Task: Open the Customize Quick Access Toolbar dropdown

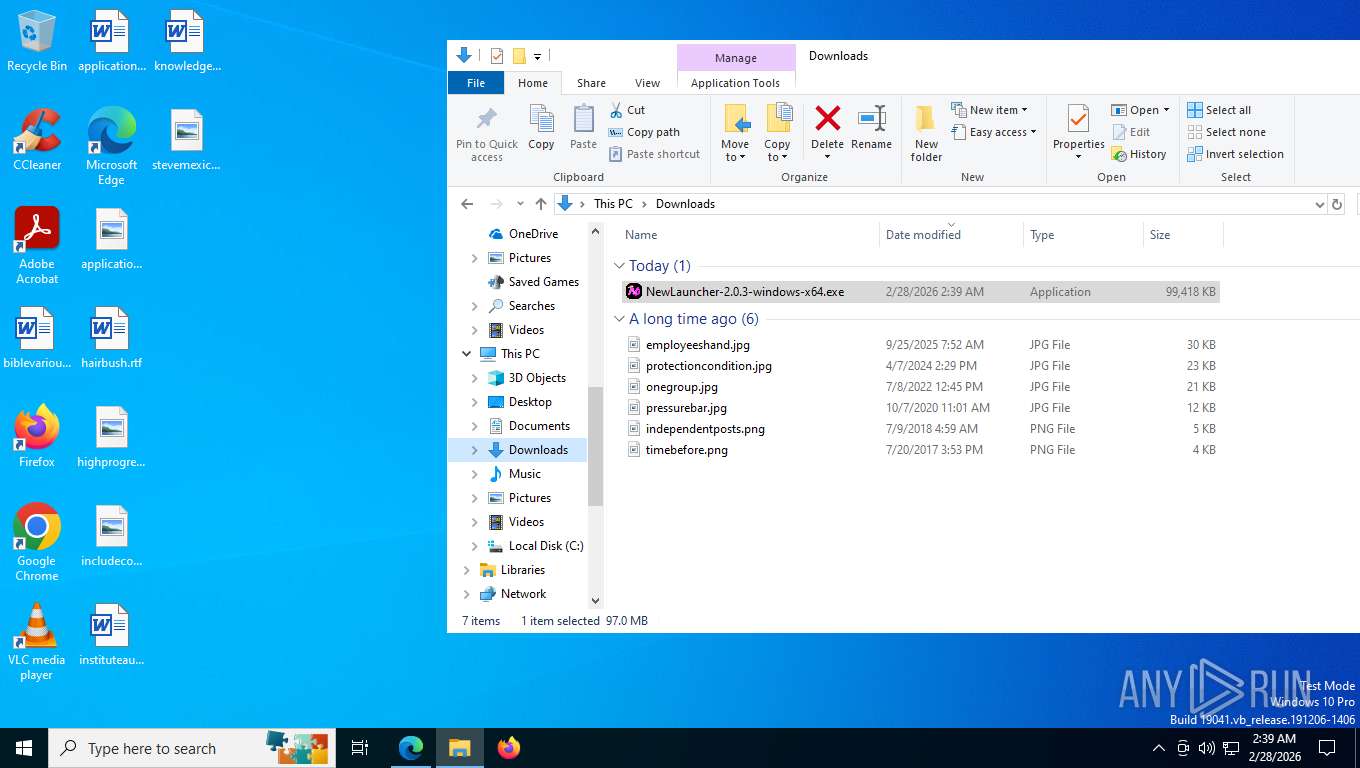Action: click(537, 56)
